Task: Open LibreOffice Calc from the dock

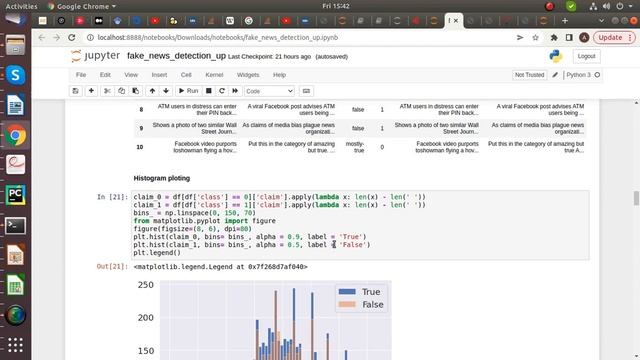Action: (x=16, y=285)
